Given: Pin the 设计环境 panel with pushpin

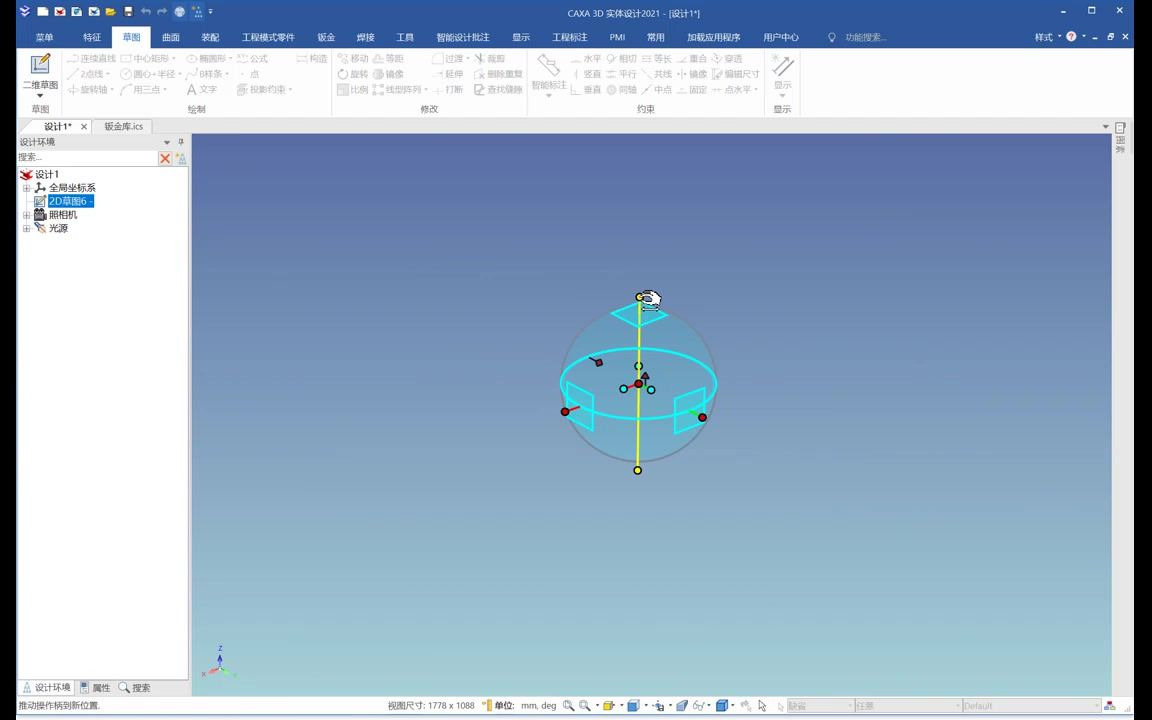Looking at the screenshot, I should pyautogui.click(x=181, y=143).
